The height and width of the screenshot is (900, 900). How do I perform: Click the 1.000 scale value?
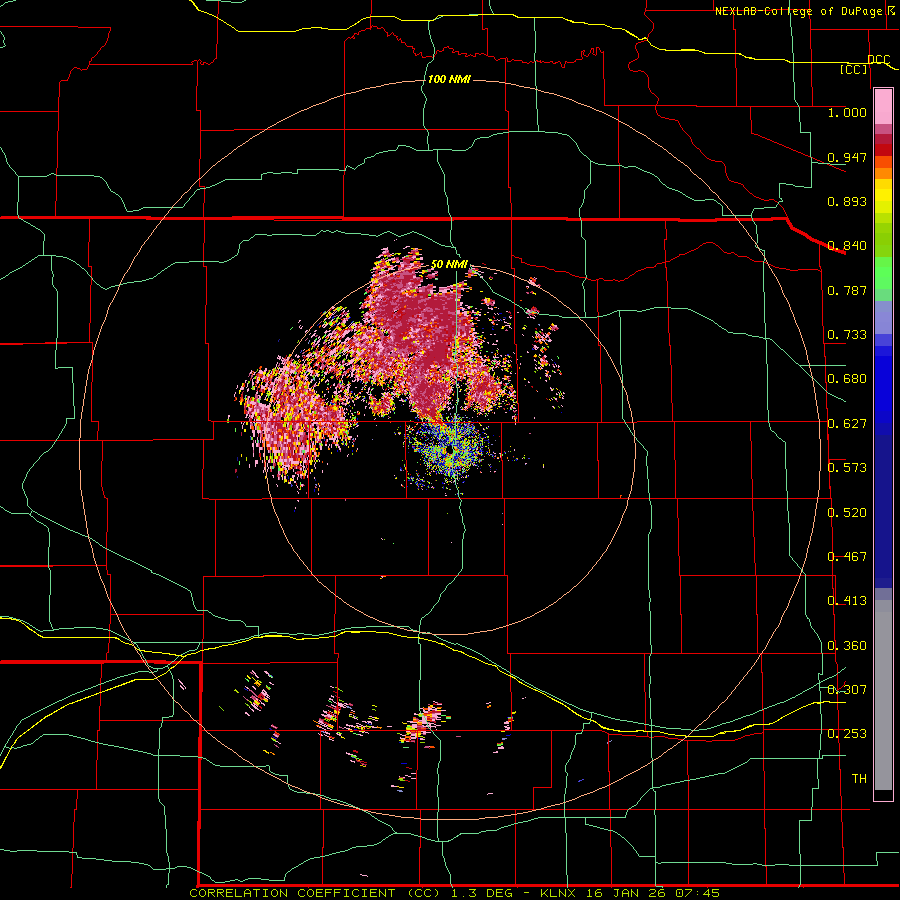point(847,112)
